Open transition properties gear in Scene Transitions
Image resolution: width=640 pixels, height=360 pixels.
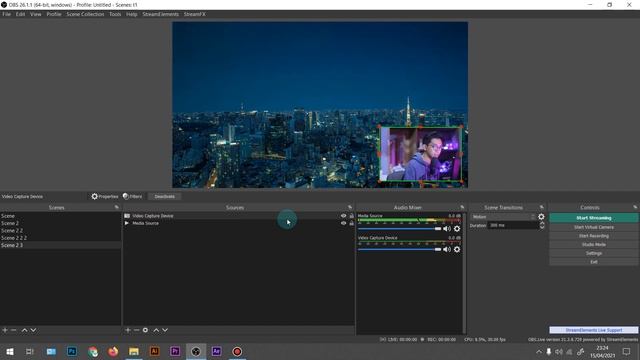541,217
